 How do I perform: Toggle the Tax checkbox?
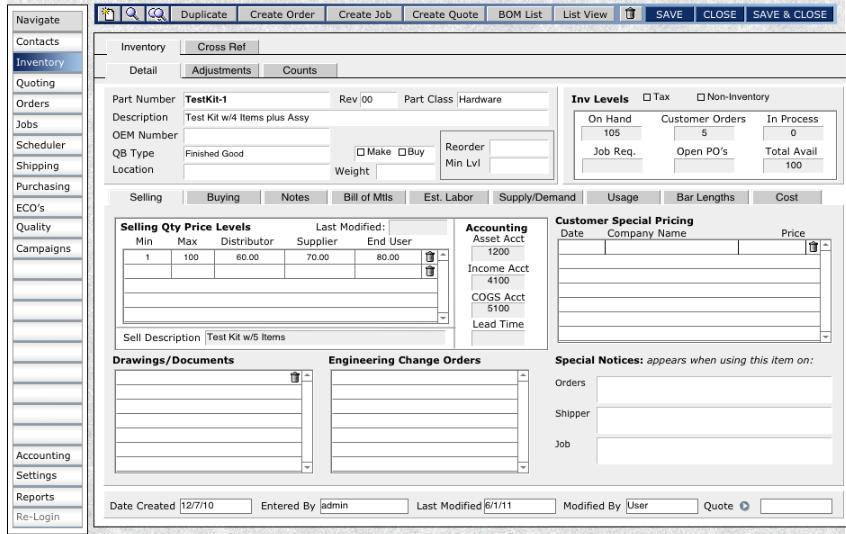pos(647,98)
